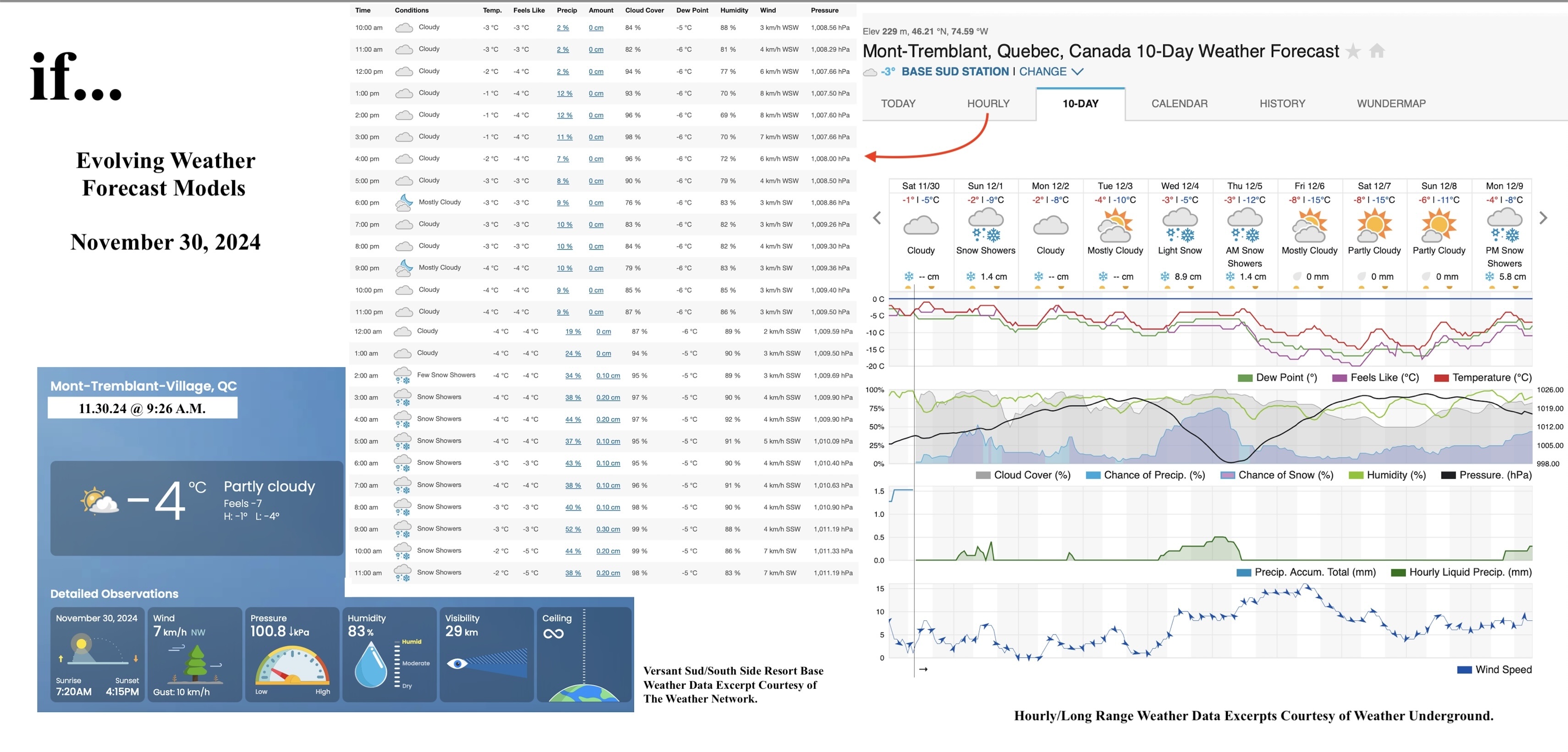The width and height of the screenshot is (1568, 752).
Task: Click the Cloud Cover gray legend swatch
Action: point(983,476)
